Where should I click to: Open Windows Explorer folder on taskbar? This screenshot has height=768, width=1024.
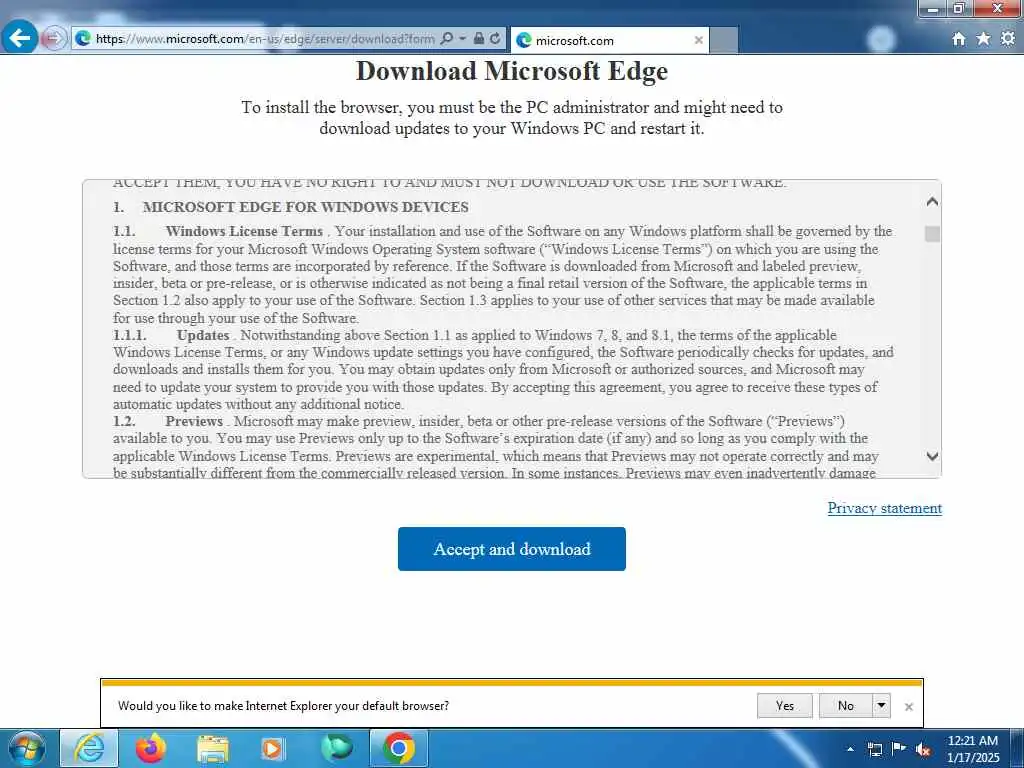point(213,749)
